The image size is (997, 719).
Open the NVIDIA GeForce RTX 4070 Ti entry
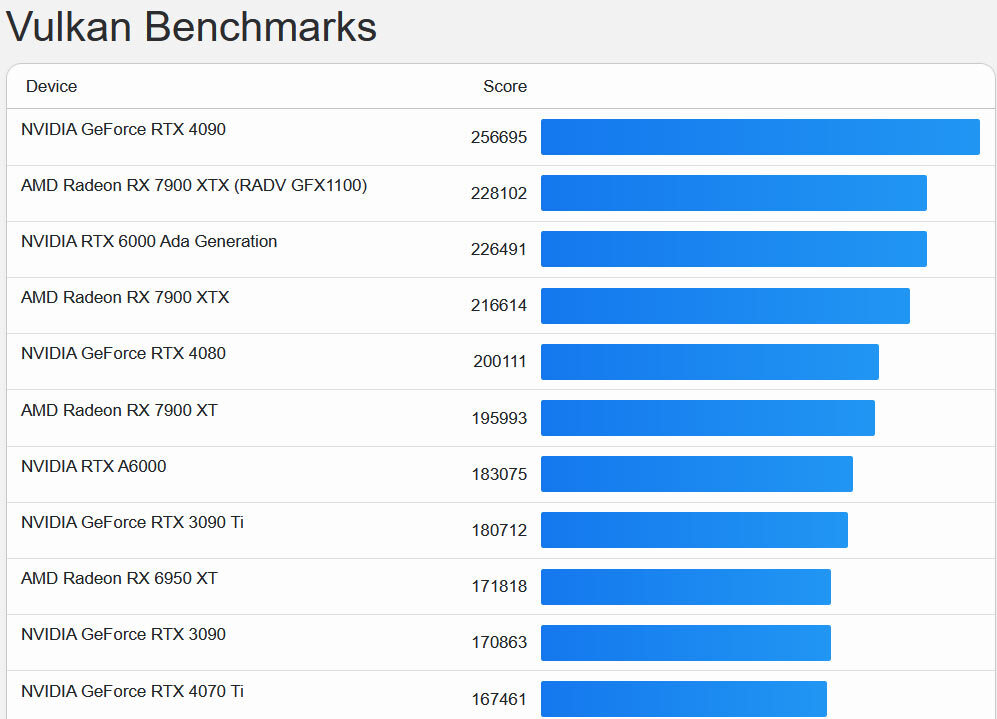point(132,691)
